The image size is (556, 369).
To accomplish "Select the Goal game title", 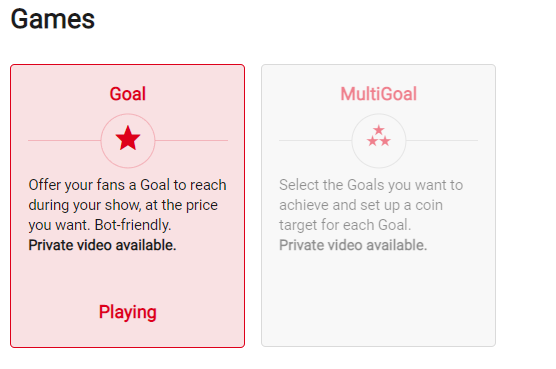I will 128,94.
